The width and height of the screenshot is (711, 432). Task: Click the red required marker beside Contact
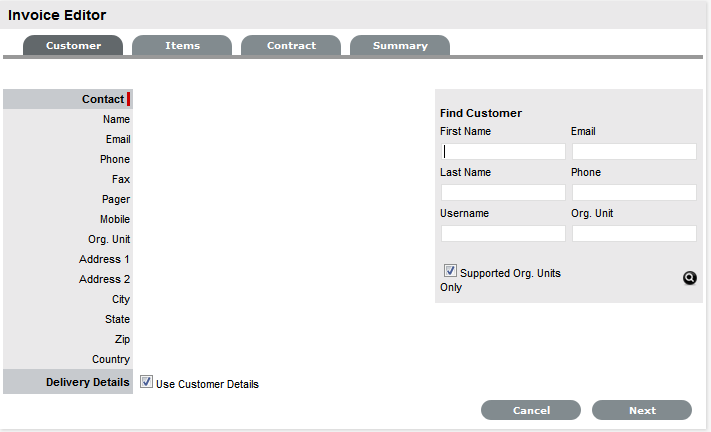[129, 99]
